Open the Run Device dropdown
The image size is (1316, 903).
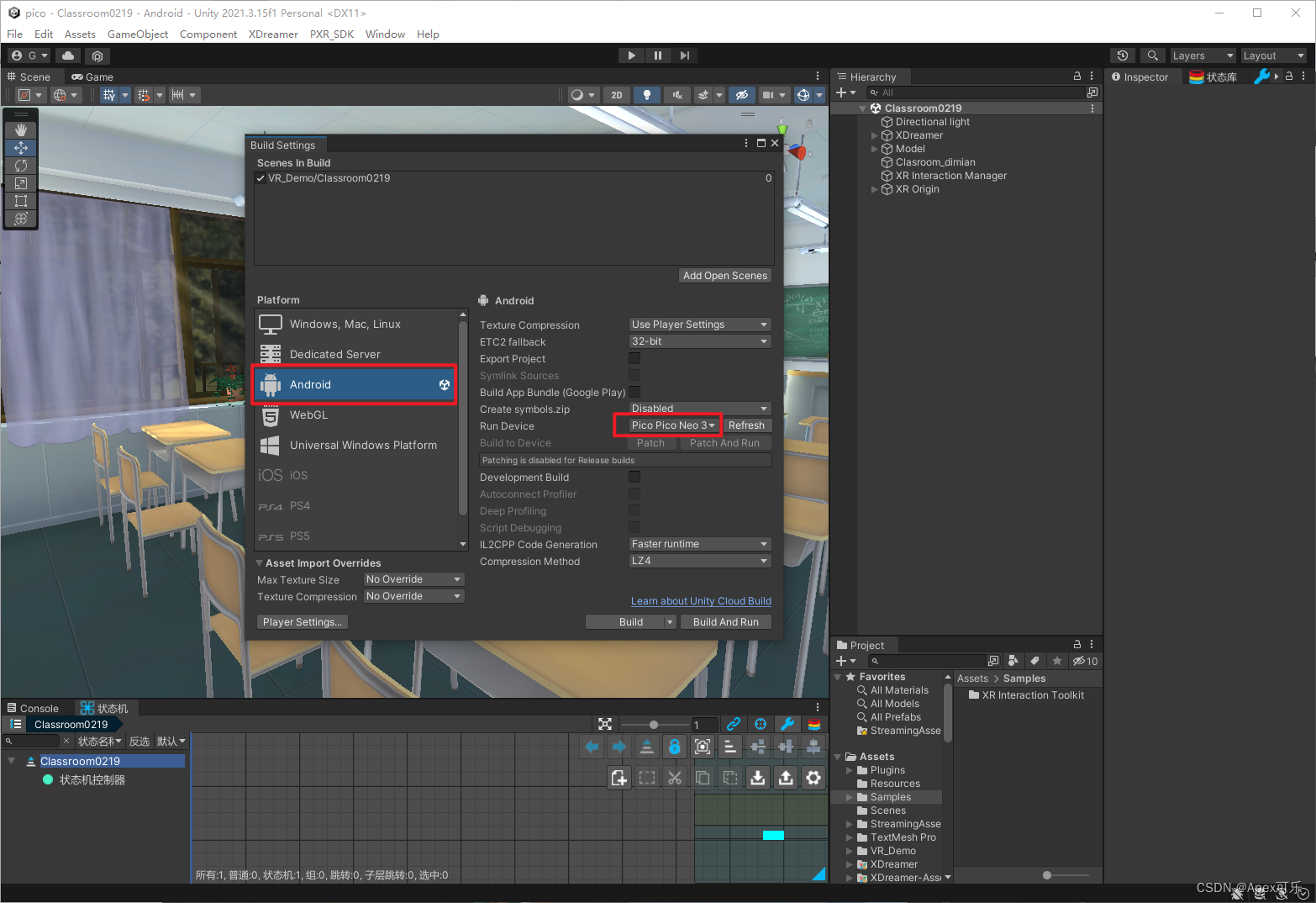pyautogui.click(x=673, y=425)
